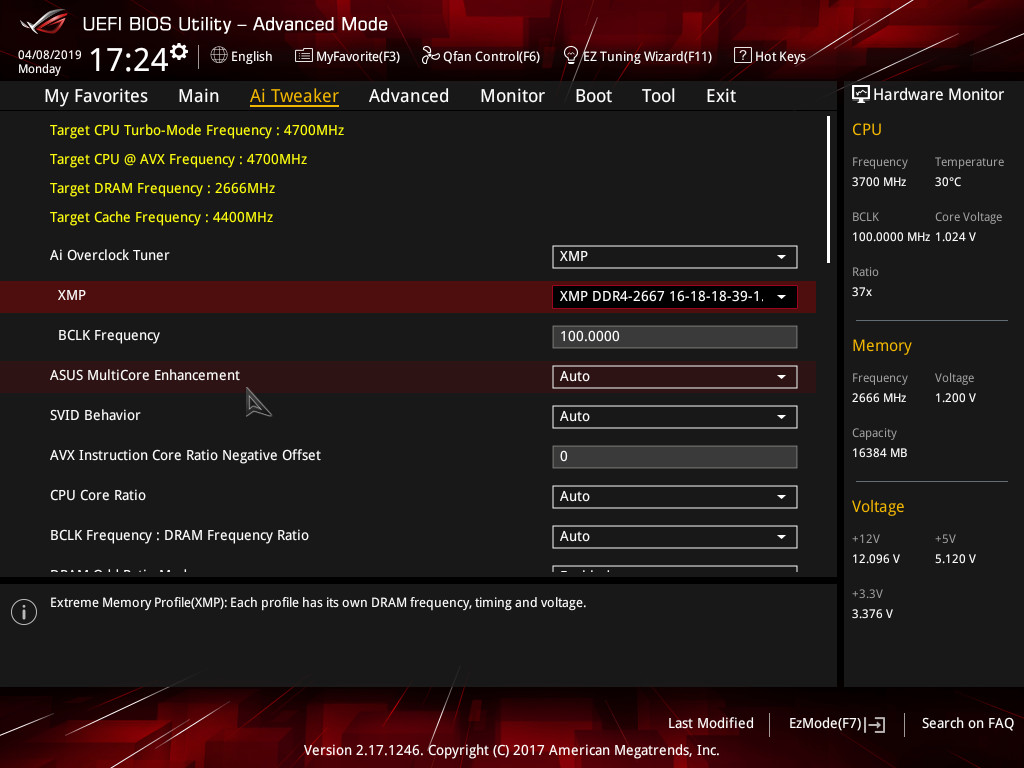Switch to the Main tab
Screen dimensions: 1024x768
click(x=199, y=96)
